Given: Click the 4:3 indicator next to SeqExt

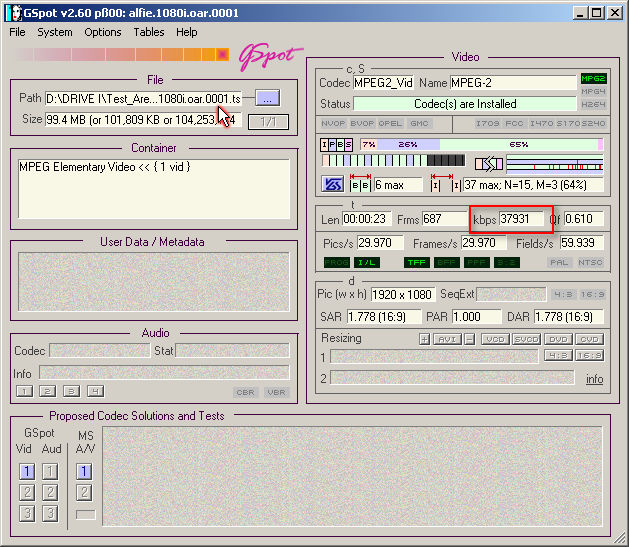Looking at the screenshot, I should [x=563, y=295].
